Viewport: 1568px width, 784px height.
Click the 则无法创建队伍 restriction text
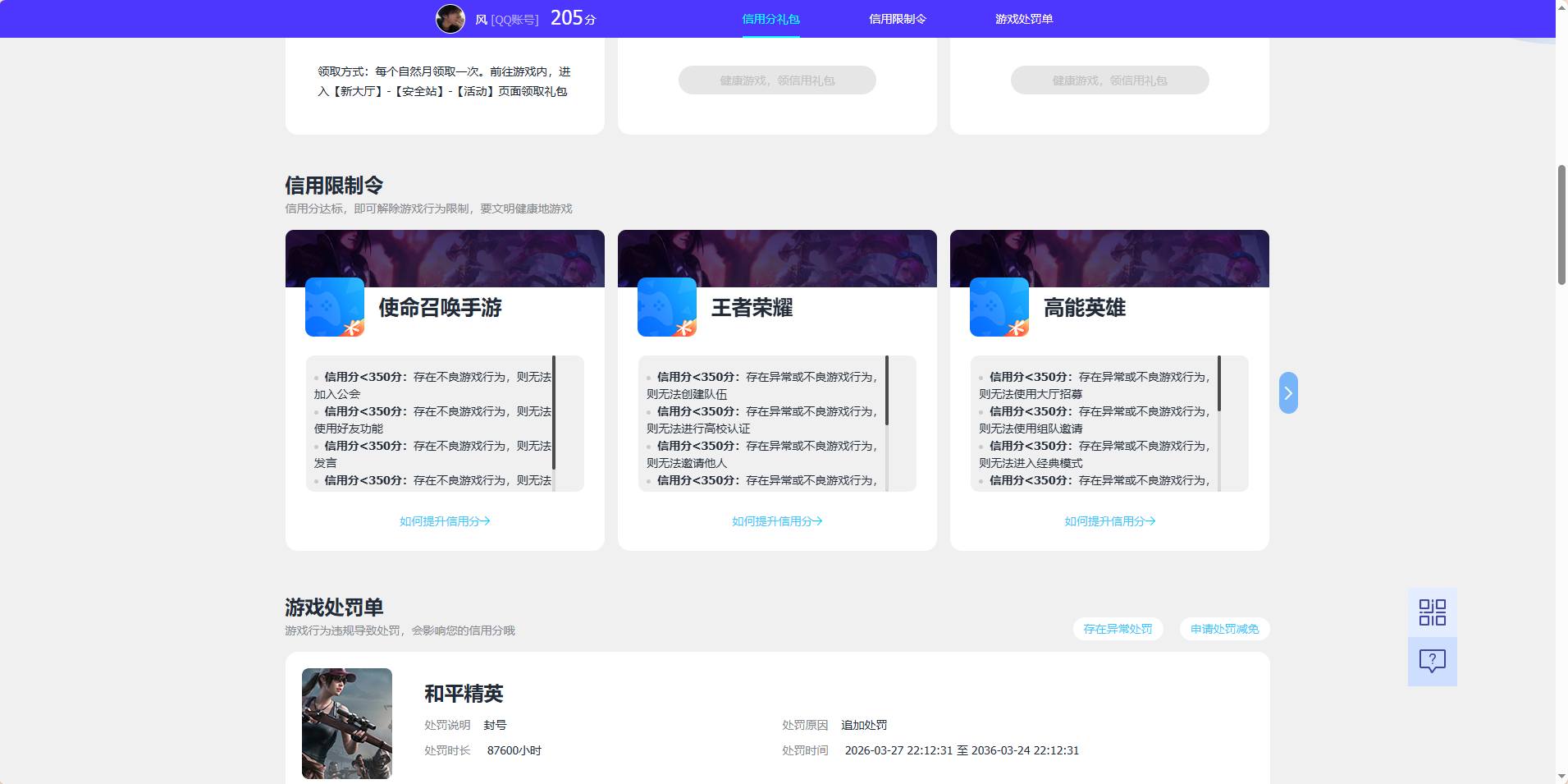point(687,394)
